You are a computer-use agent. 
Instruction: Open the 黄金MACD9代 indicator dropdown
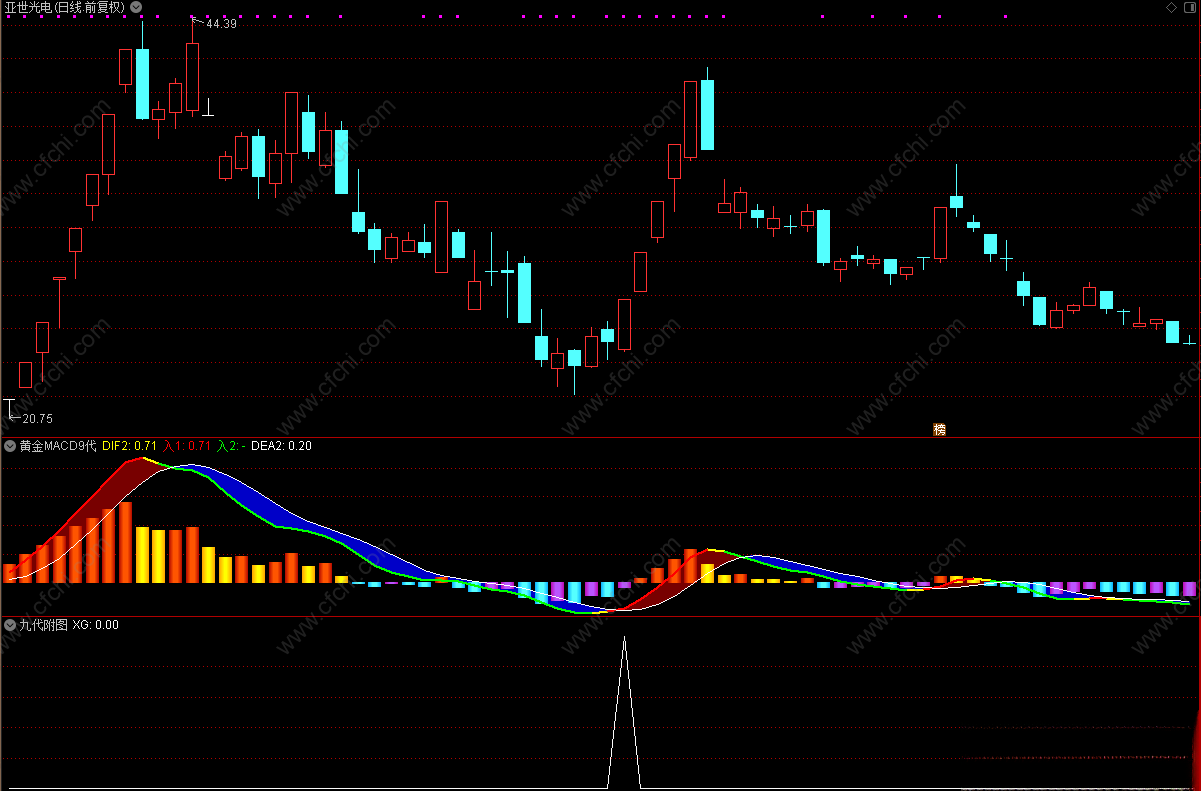point(10,446)
